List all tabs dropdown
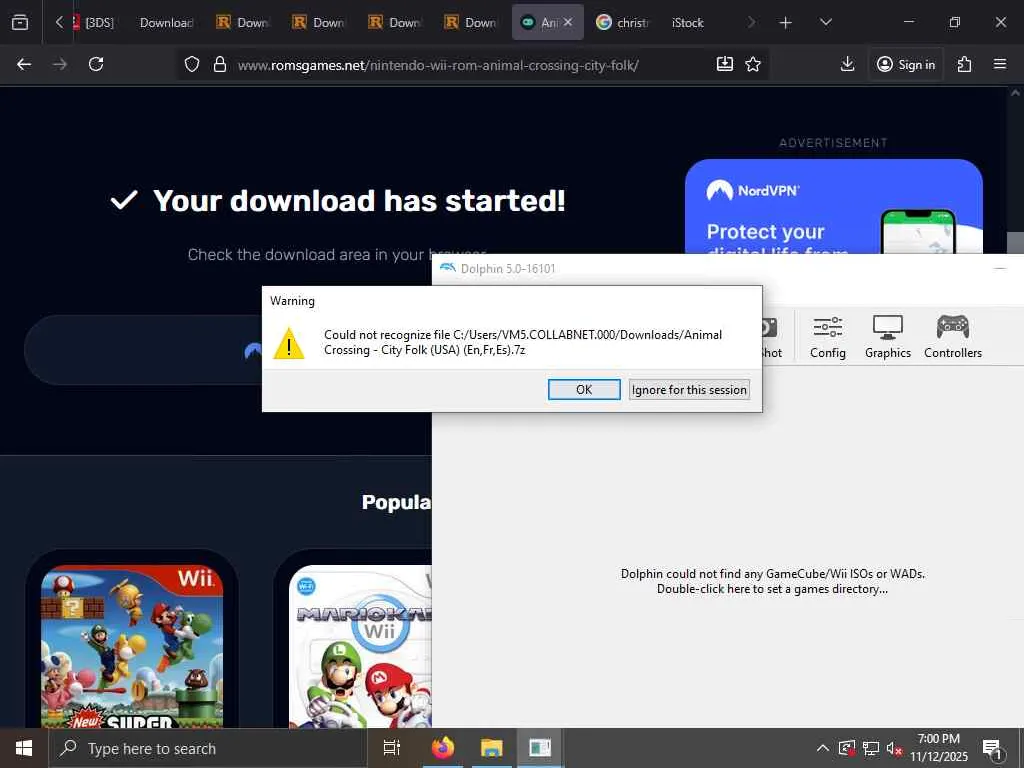1024x768 pixels. pyautogui.click(x=825, y=22)
